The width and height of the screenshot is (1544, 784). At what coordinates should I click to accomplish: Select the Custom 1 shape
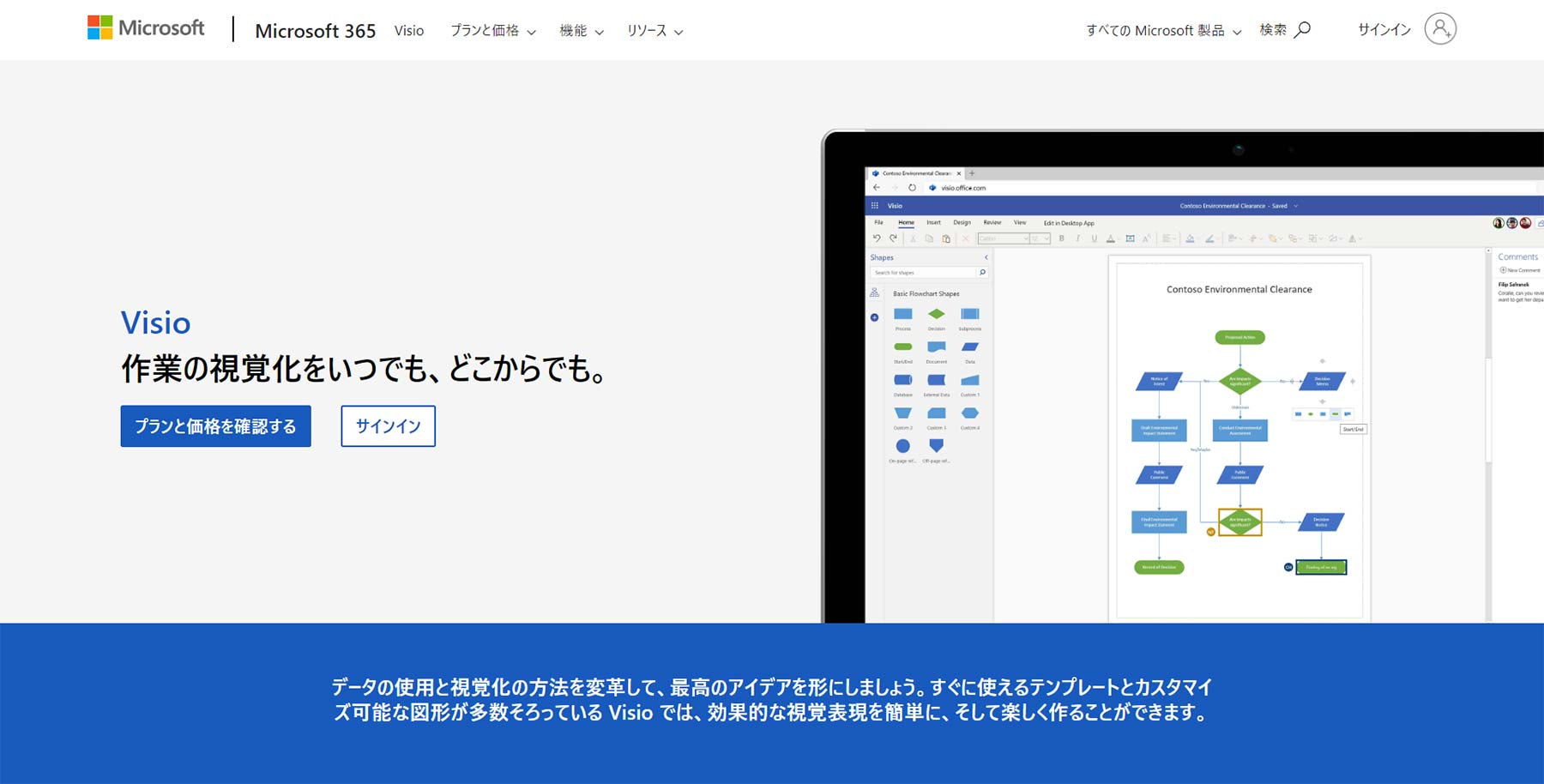pos(970,380)
